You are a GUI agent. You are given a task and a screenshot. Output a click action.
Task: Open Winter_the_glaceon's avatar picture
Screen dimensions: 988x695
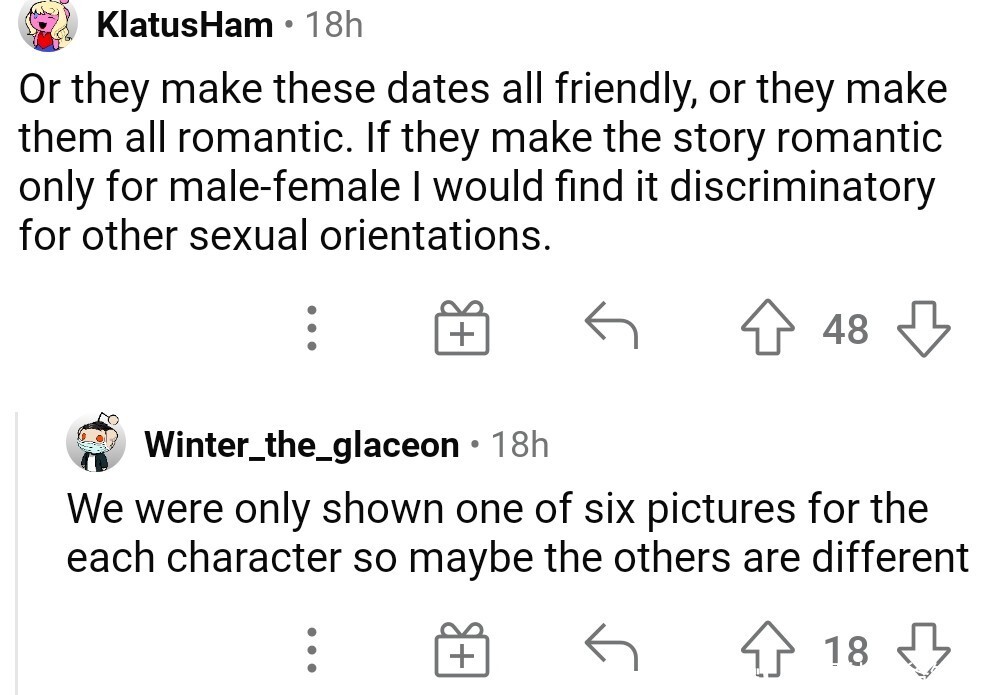pyautogui.click(x=96, y=443)
